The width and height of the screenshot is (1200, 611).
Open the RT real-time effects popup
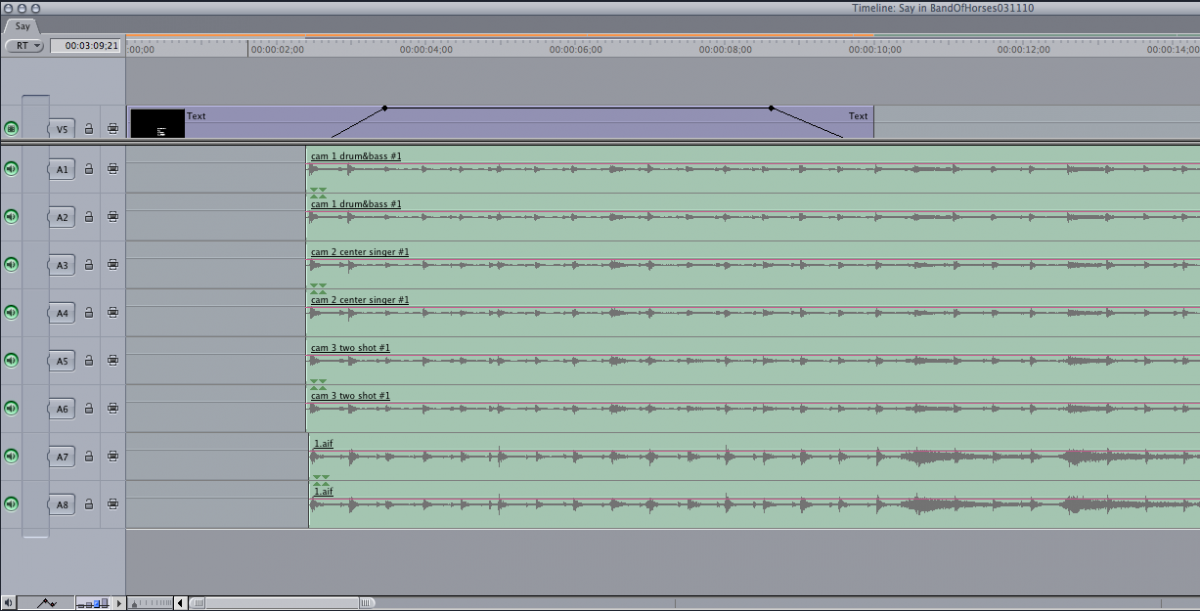point(24,46)
